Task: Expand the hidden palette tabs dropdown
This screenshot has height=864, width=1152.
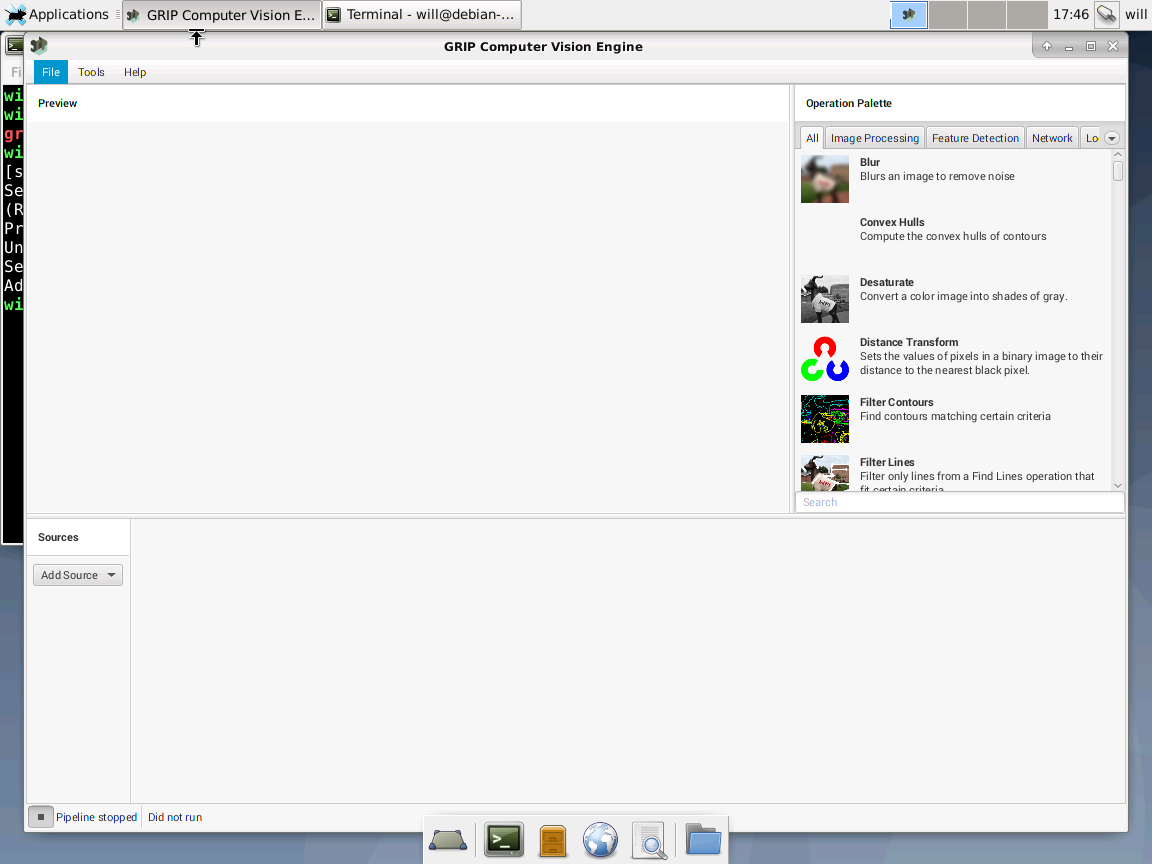Action: [x=1112, y=138]
